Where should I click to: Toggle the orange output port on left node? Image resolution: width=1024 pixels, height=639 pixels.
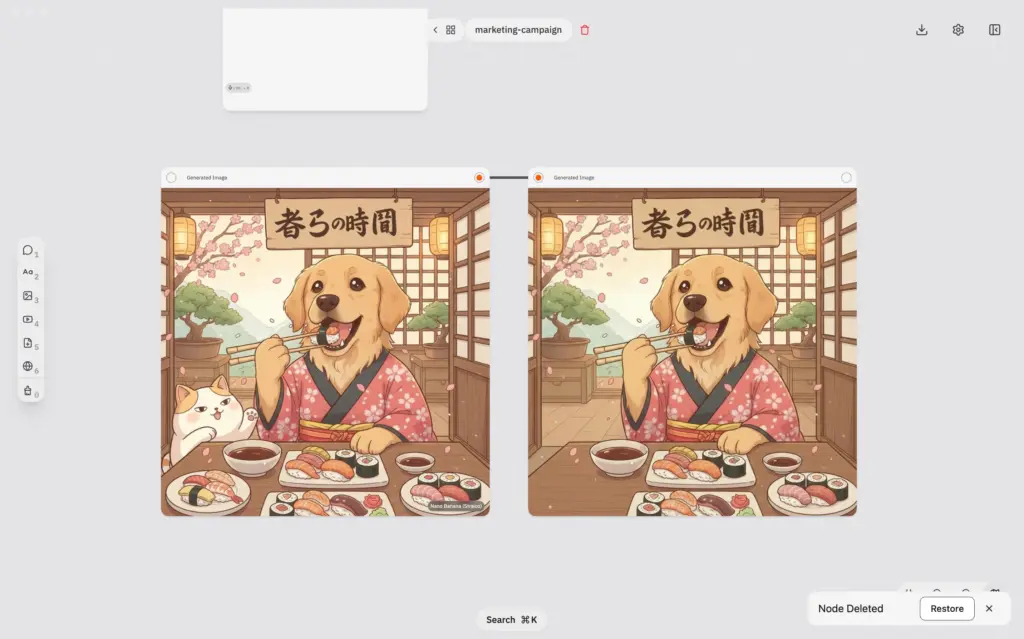[480, 176]
